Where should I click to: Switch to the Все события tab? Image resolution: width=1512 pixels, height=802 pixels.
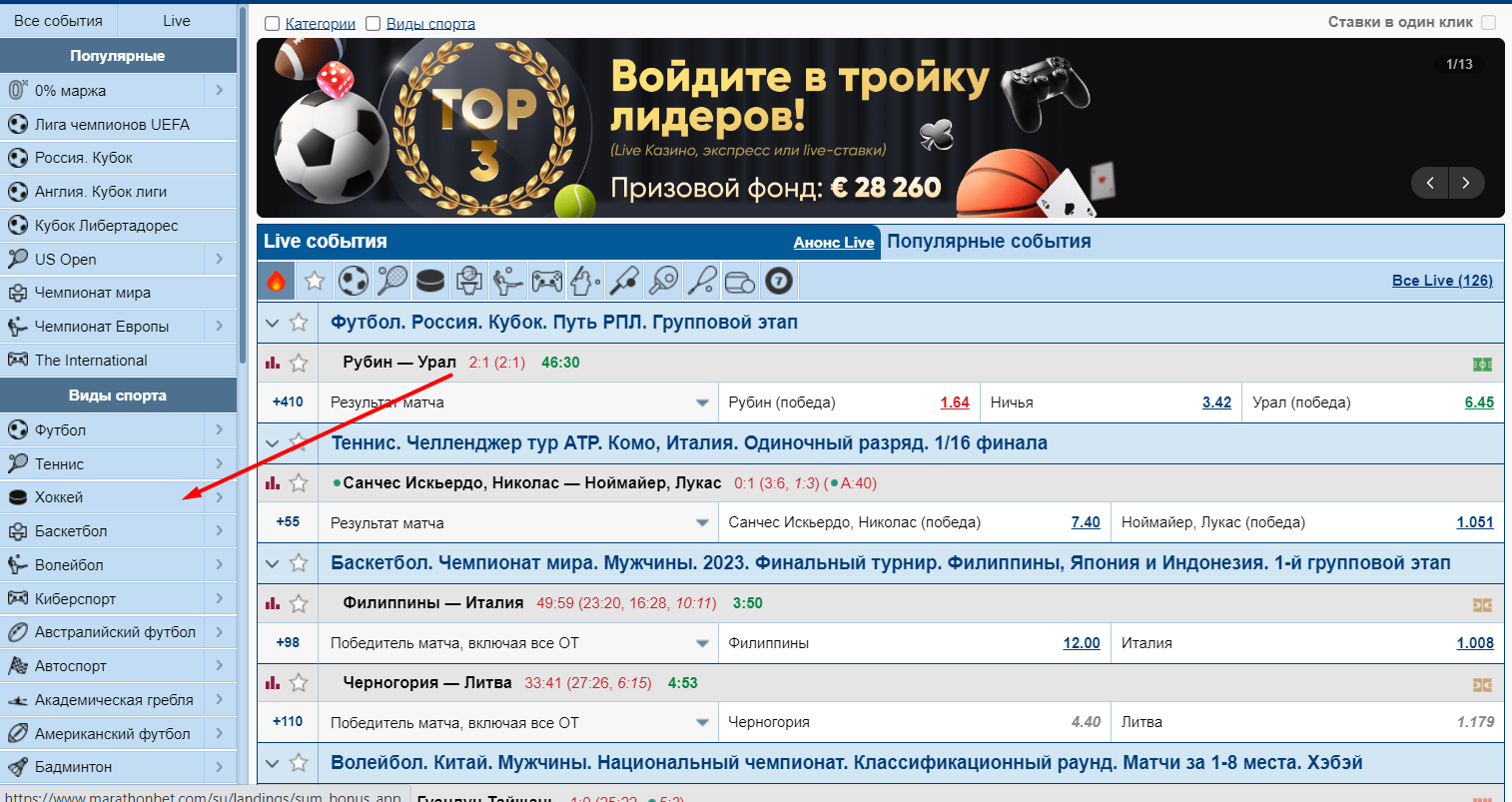[58, 21]
